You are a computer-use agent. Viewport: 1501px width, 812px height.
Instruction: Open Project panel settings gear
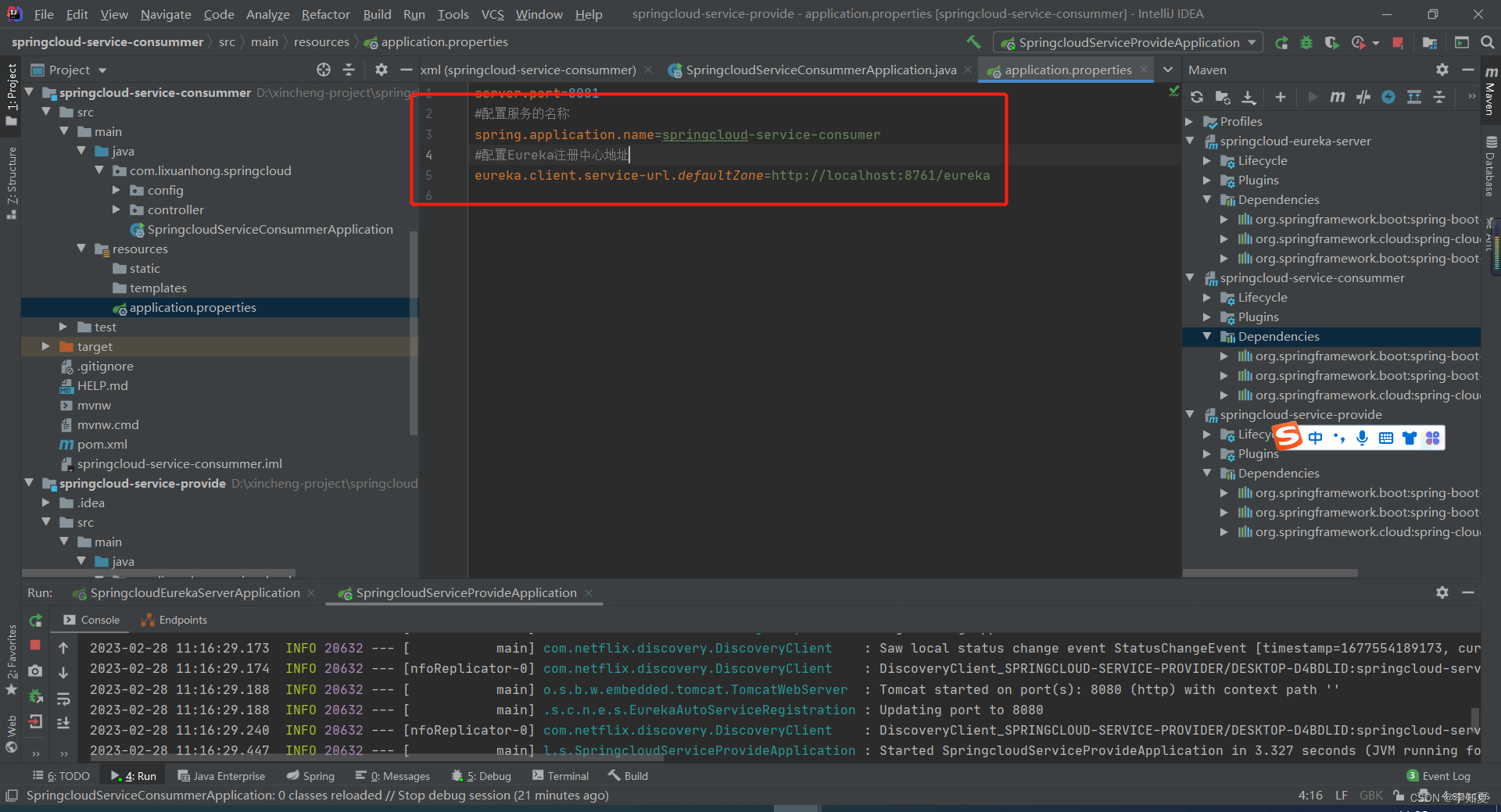click(381, 70)
